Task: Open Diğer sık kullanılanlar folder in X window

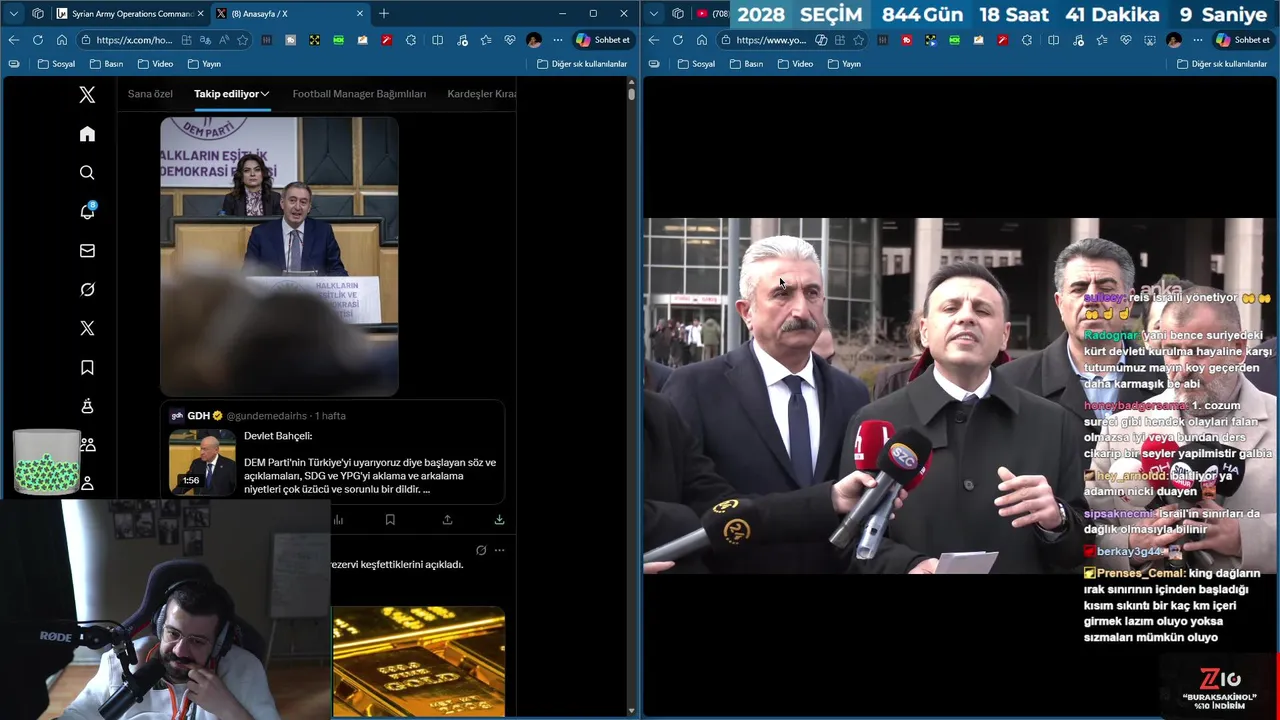Action: 582,64
